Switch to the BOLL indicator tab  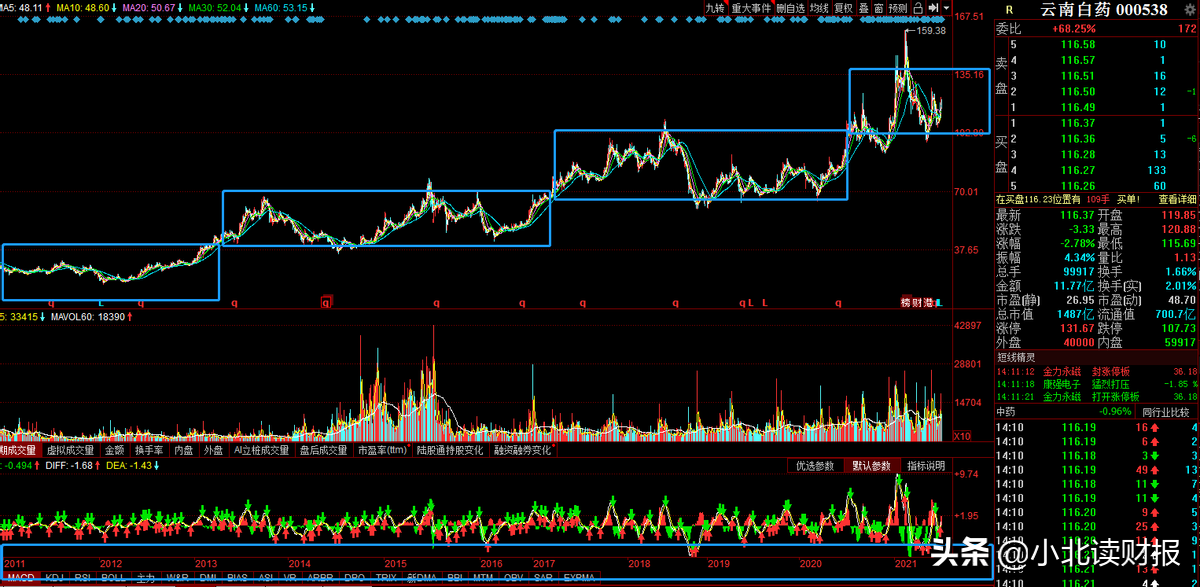click(113, 578)
